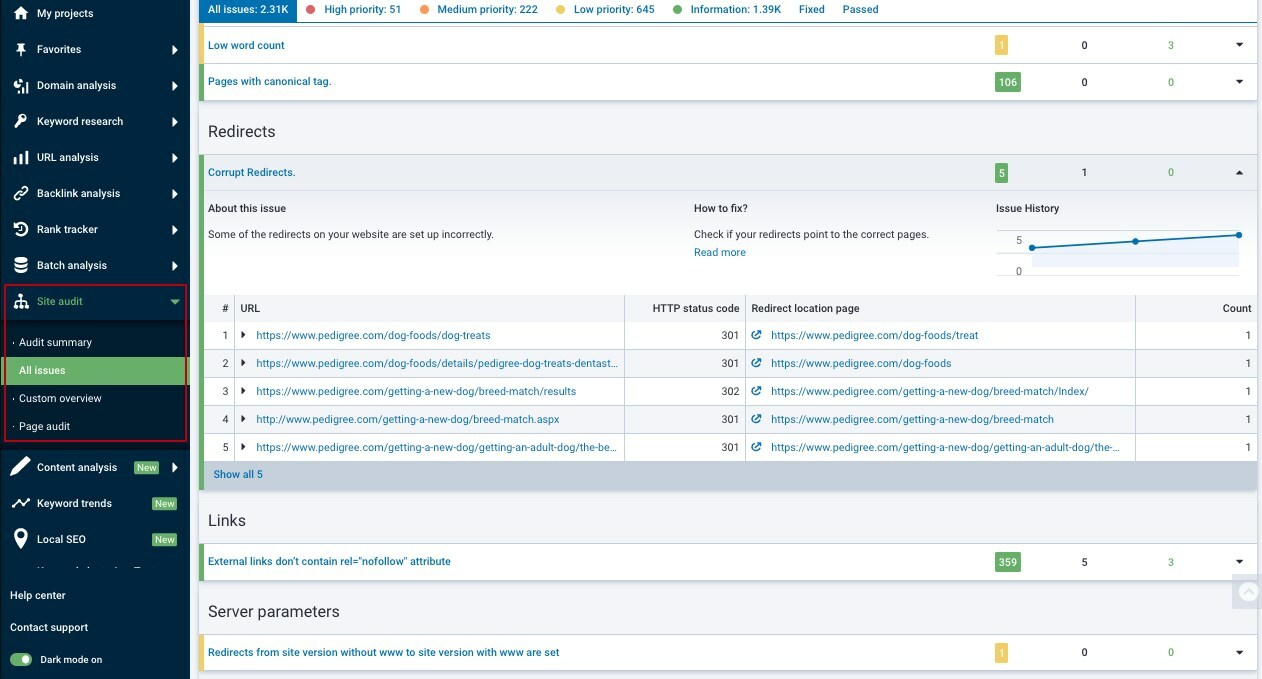Open Low word count issue link
The image size is (1262, 679).
click(246, 45)
